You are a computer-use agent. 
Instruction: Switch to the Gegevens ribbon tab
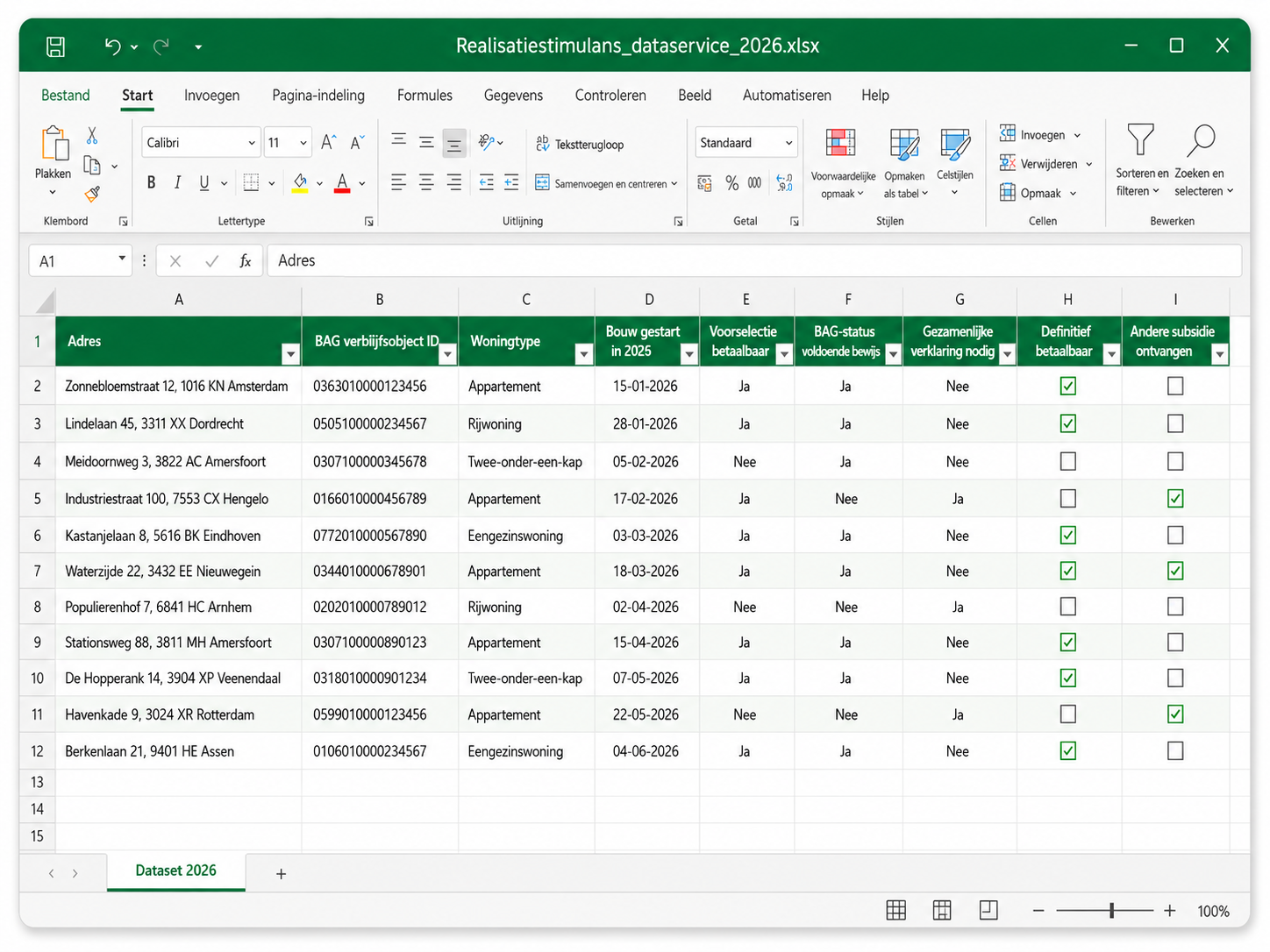(x=513, y=96)
